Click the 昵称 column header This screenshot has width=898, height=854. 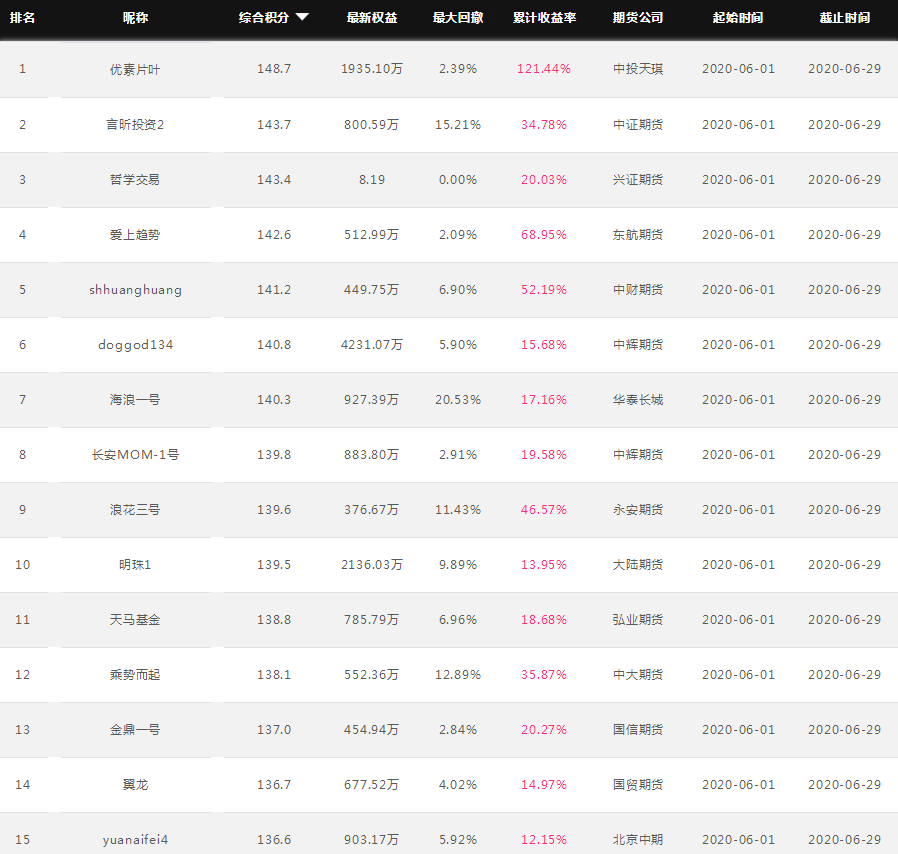click(135, 18)
